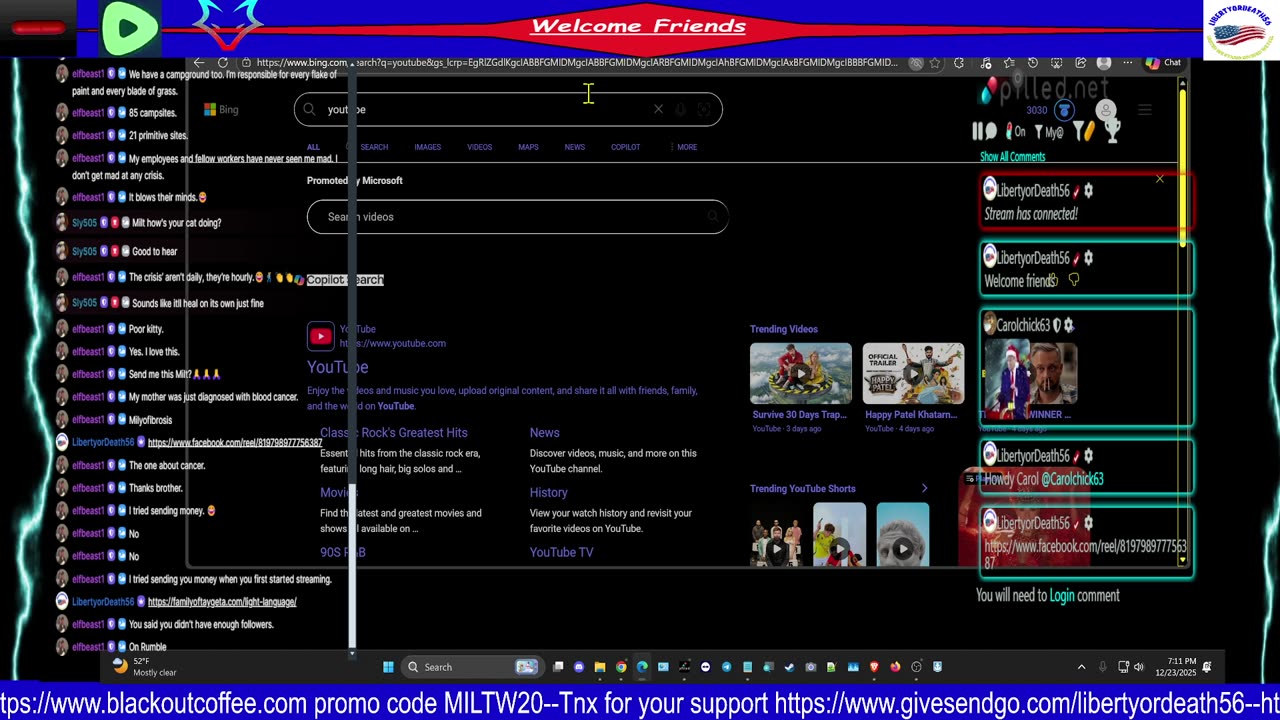1280x720 pixels.
Task: Pause the chat with pause-bubble icon
Action: (985, 131)
